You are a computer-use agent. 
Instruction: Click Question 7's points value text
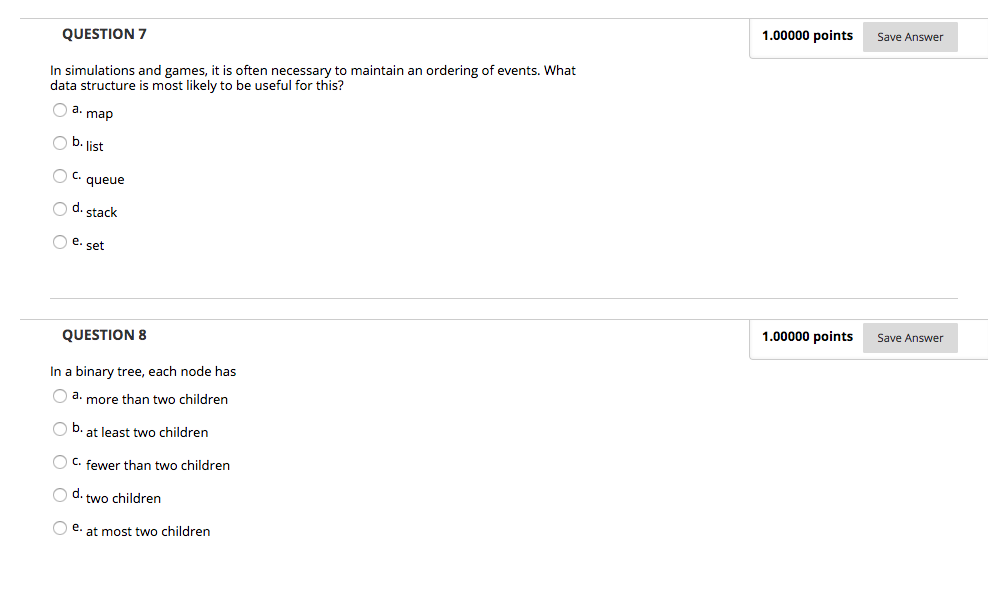point(807,36)
